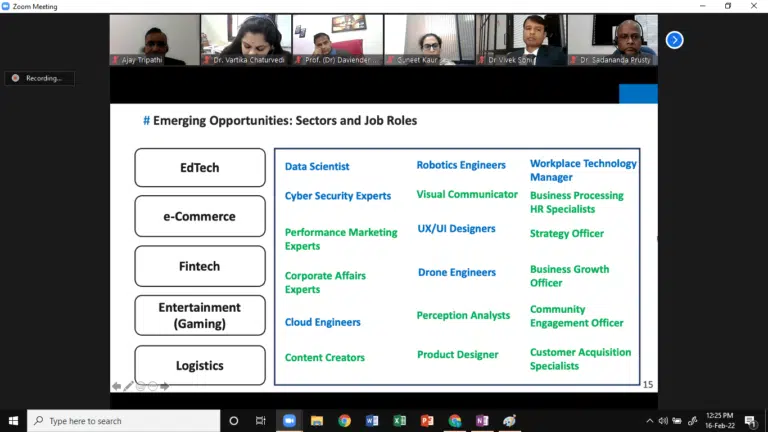Open the Windows Start menu

click(x=13, y=421)
